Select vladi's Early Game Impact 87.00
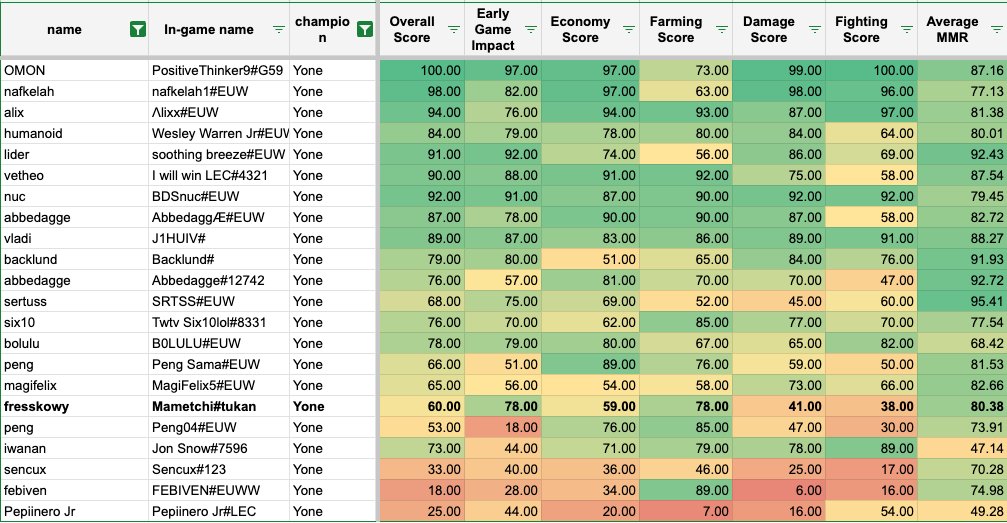 [503, 238]
